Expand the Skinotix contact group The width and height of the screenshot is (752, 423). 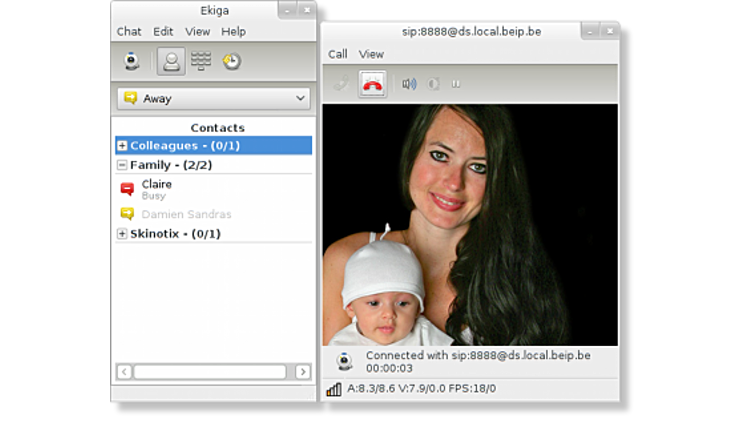tap(122, 234)
